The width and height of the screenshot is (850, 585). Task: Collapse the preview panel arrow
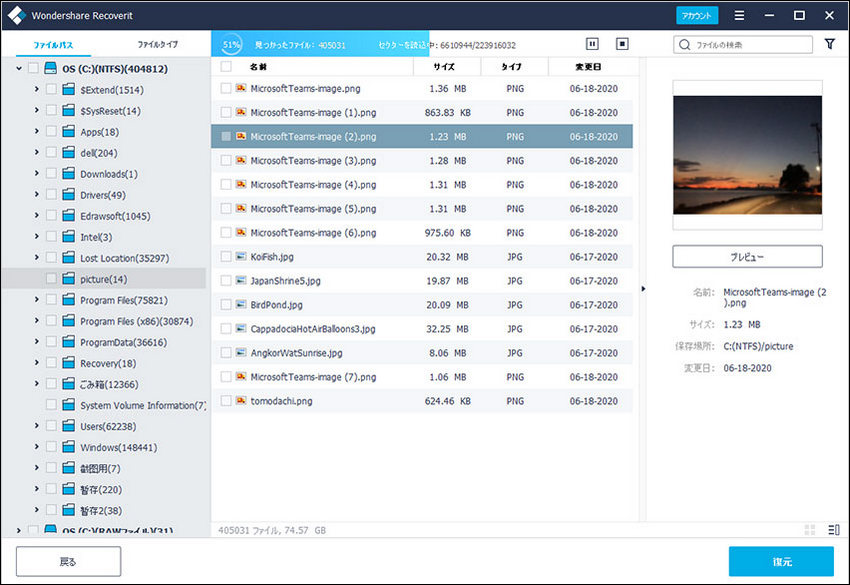(x=643, y=289)
